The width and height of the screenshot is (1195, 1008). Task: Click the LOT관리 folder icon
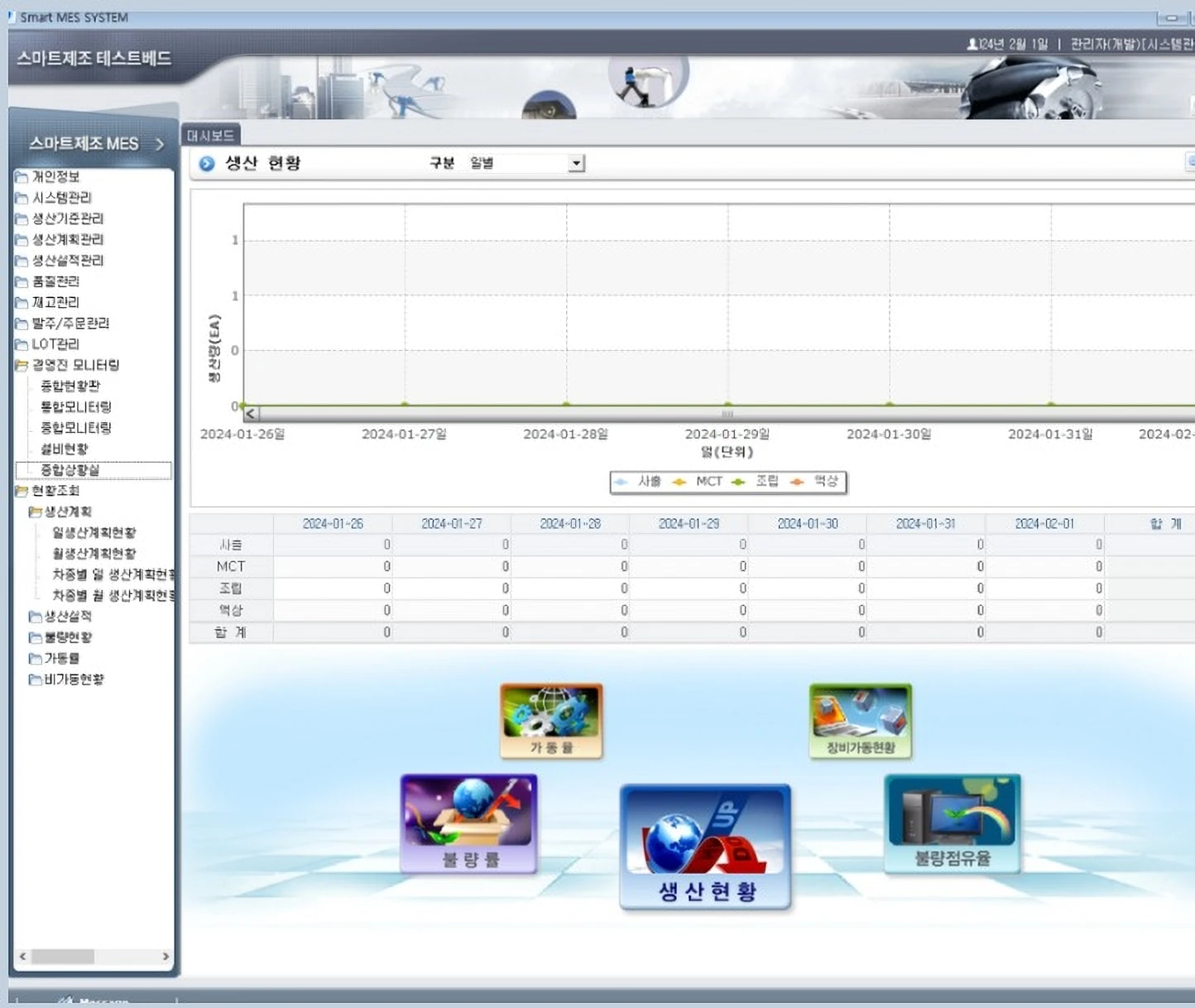point(22,344)
